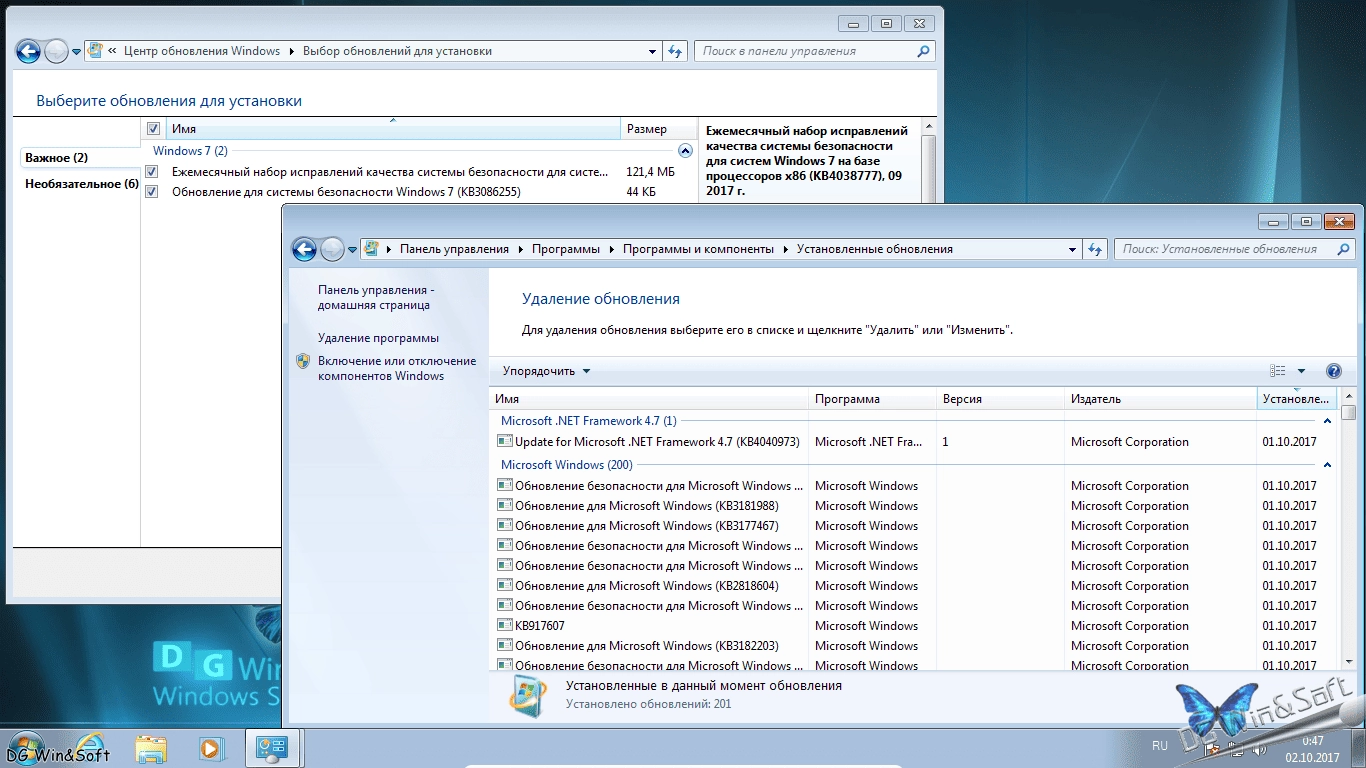Viewport: 1366px width, 768px height.
Task: Collapse the Microsoft Windows (200) group
Action: coord(1327,465)
